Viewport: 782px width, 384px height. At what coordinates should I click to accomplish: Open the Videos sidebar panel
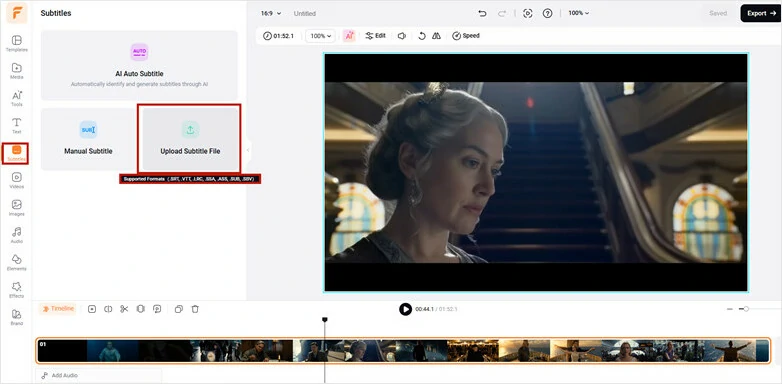pos(16,181)
